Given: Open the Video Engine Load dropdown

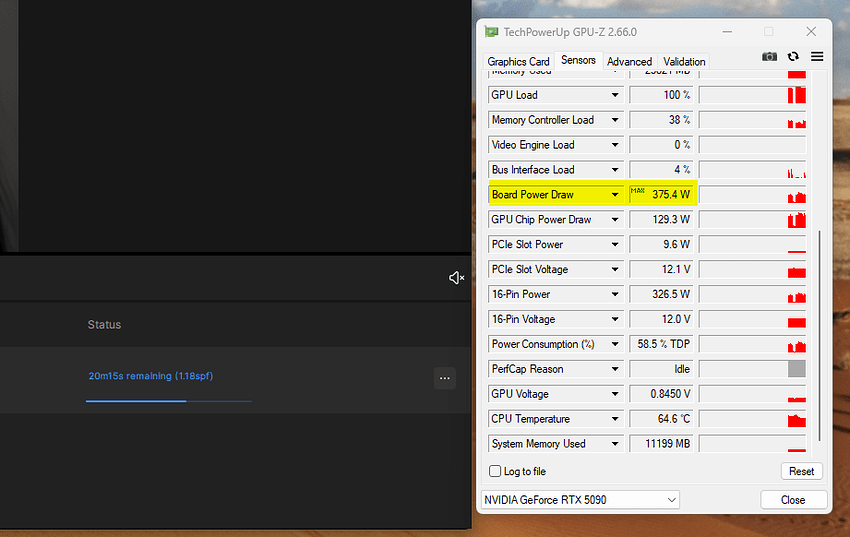Looking at the screenshot, I should point(615,145).
